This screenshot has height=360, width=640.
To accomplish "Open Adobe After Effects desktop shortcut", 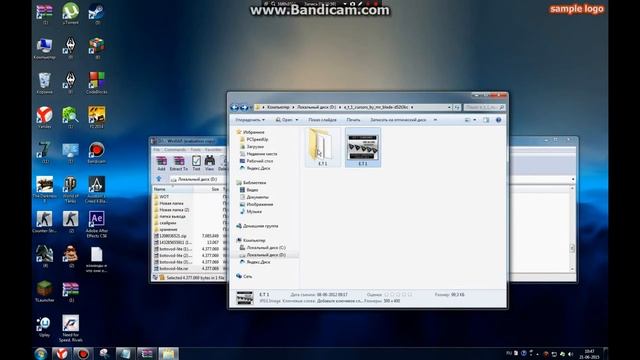I will click(97, 224).
